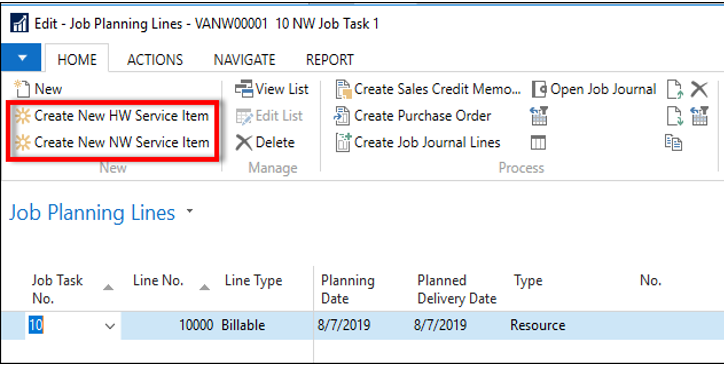
Task: Switch to the NAVIGATE ribbon tab
Action: coord(244,60)
